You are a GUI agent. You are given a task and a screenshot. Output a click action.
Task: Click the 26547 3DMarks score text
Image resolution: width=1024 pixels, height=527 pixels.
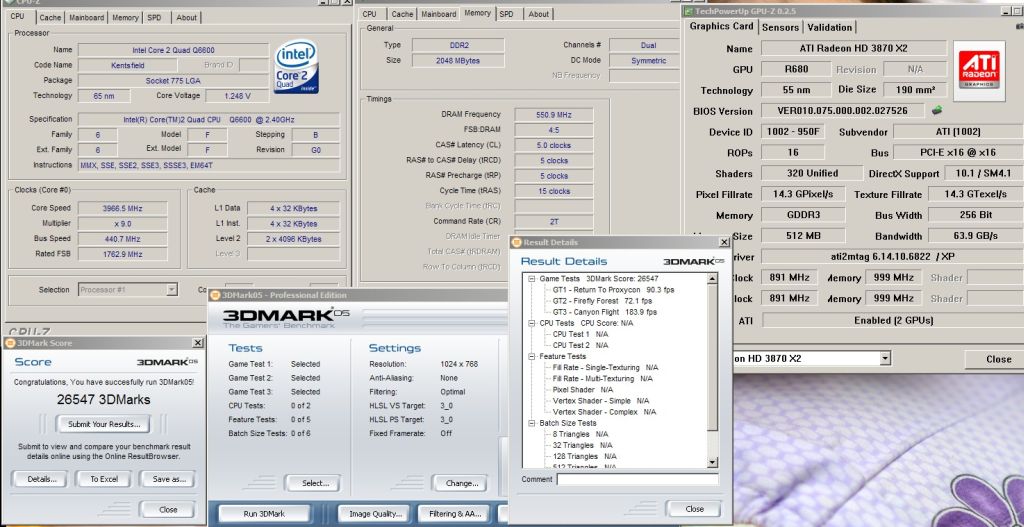pyautogui.click(x=103, y=400)
